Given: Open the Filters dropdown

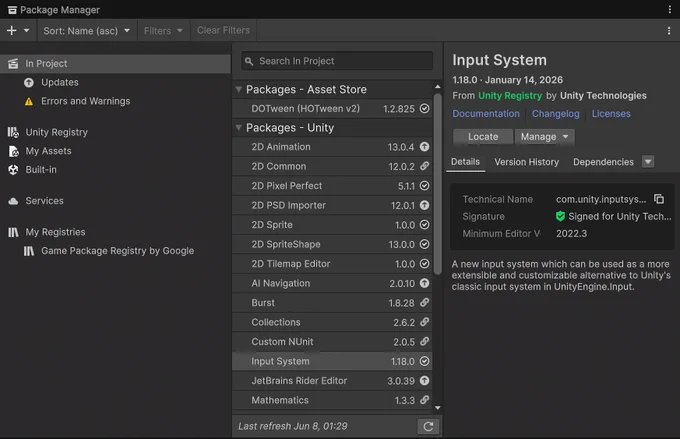Looking at the screenshot, I should (x=163, y=31).
